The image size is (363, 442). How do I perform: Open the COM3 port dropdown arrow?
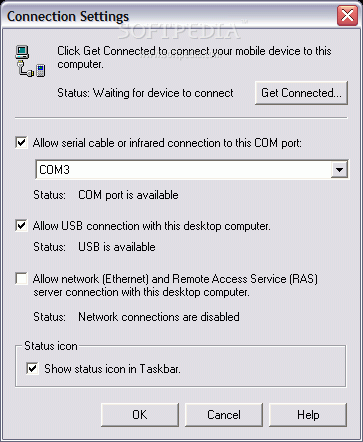pos(339,170)
